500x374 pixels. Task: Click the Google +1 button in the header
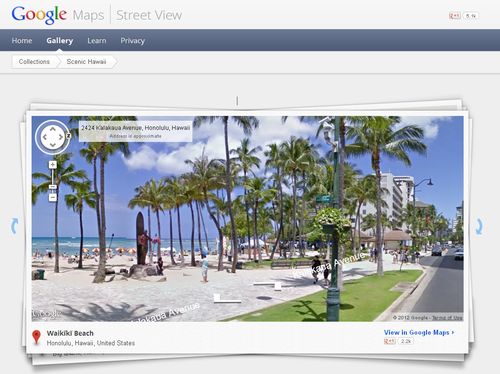455,15
